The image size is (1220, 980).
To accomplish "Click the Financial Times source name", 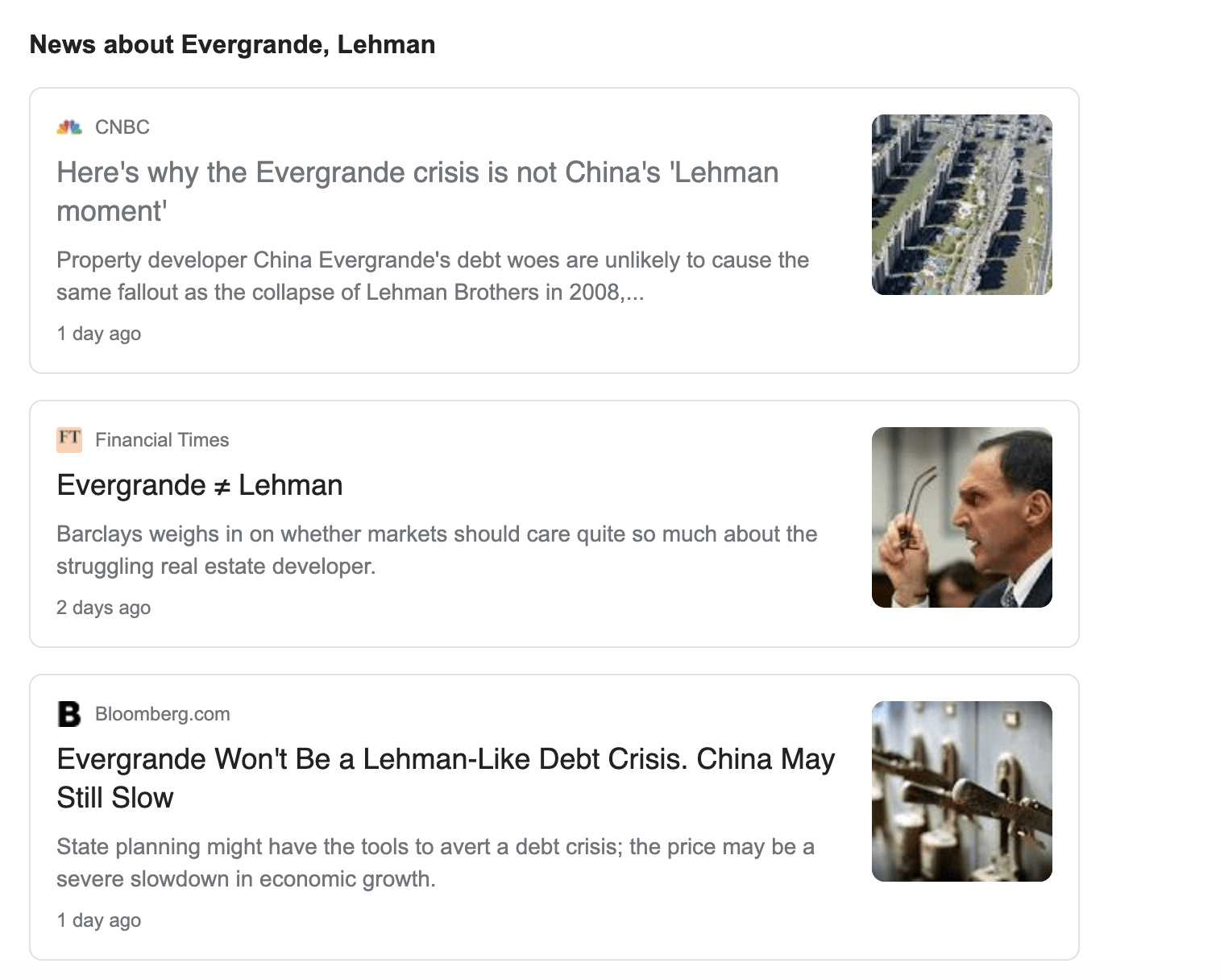I will coord(161,440).
